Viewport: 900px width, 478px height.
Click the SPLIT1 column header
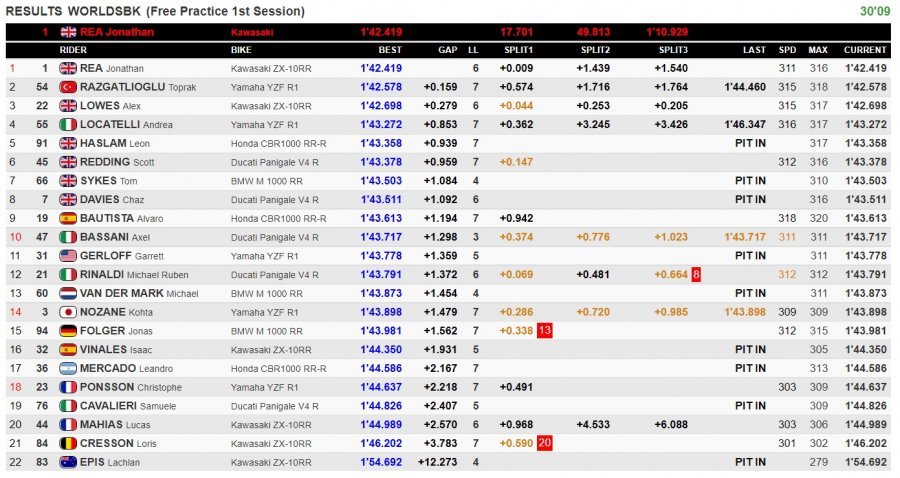click(518, 50)
